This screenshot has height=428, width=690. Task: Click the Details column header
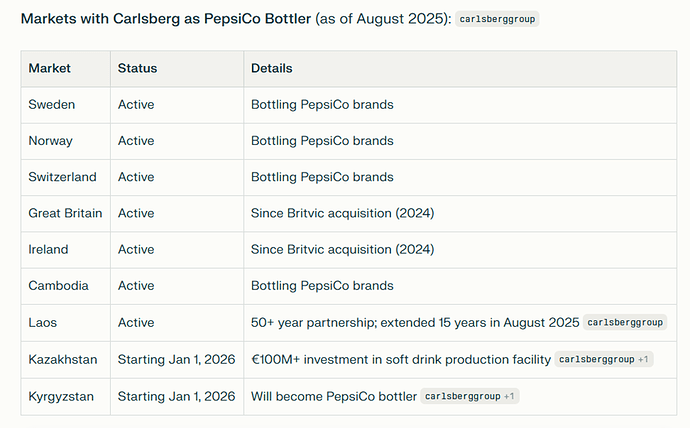tap(271, 68)
